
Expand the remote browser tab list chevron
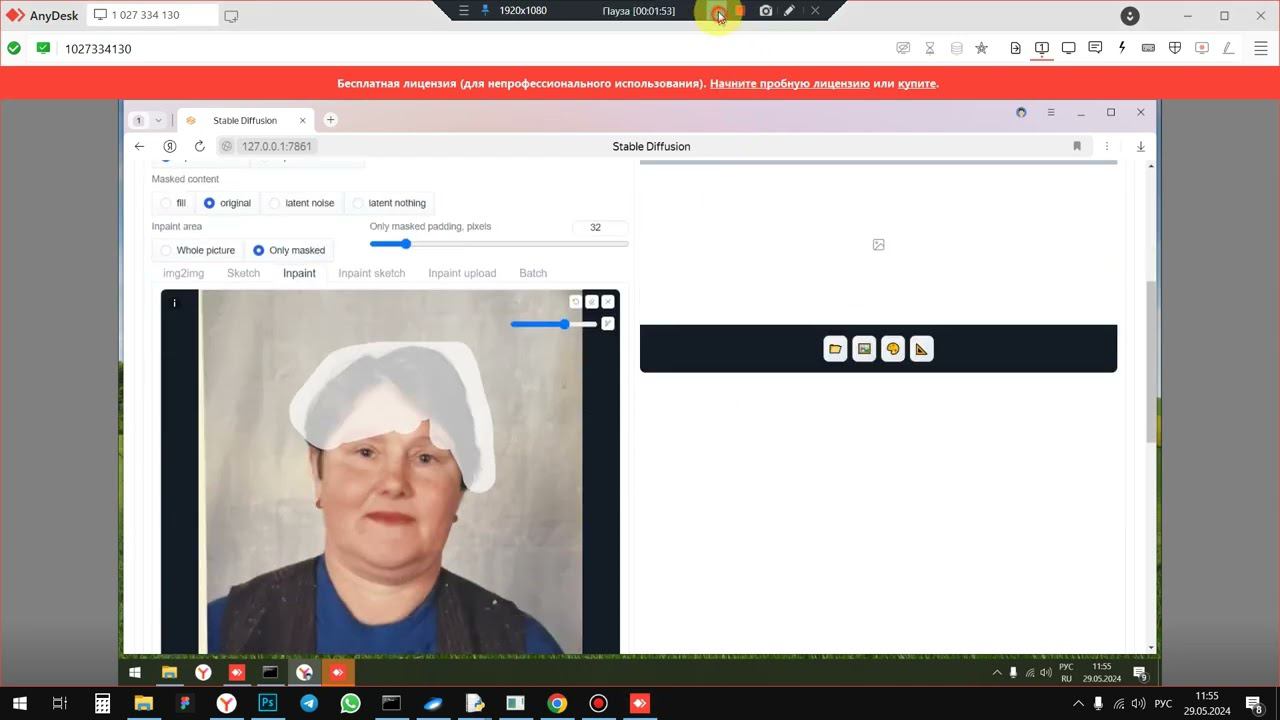(x=158, y=120)
